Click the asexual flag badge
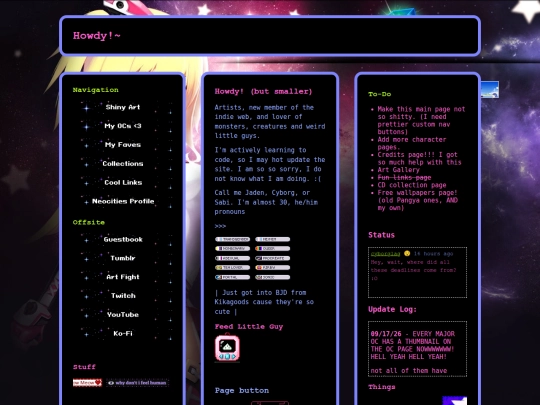This screenshot has height=405, width=540. coord(232,258)
